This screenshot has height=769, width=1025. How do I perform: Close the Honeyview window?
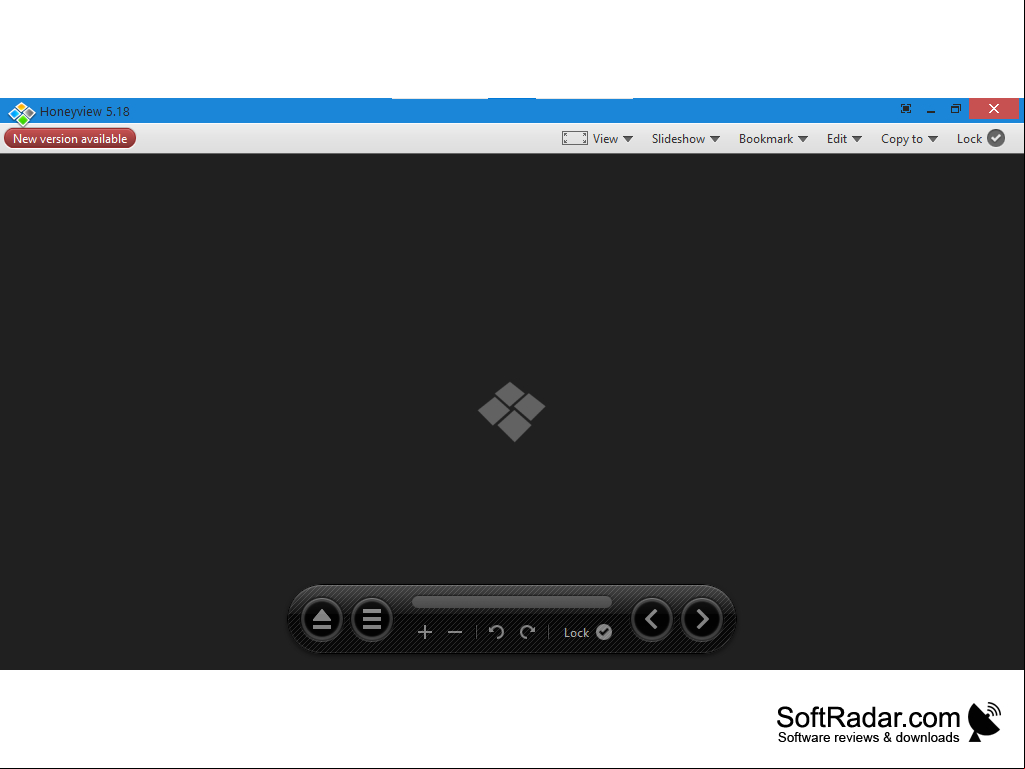click(994, 109)
